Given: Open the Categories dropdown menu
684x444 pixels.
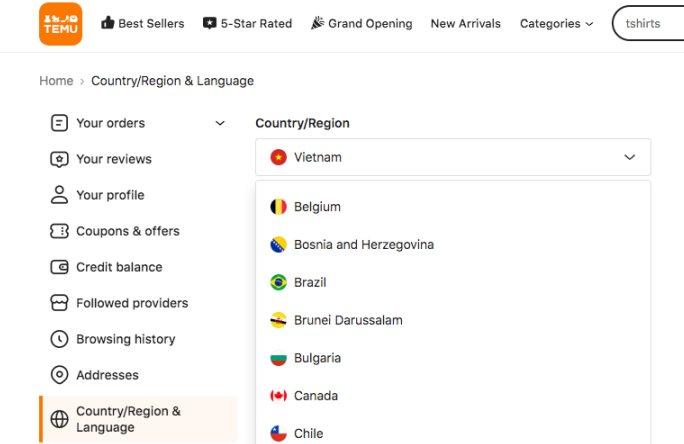Looking at the screenshot, I should click(x=556, y=23).
